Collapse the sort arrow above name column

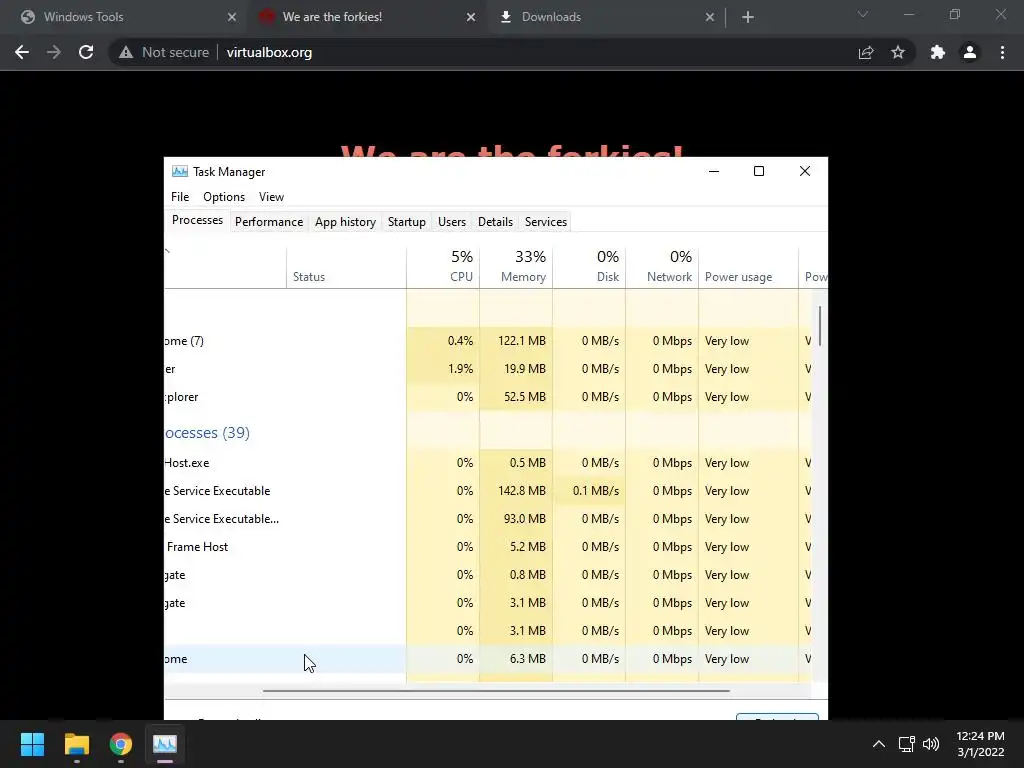pos(167,250)
